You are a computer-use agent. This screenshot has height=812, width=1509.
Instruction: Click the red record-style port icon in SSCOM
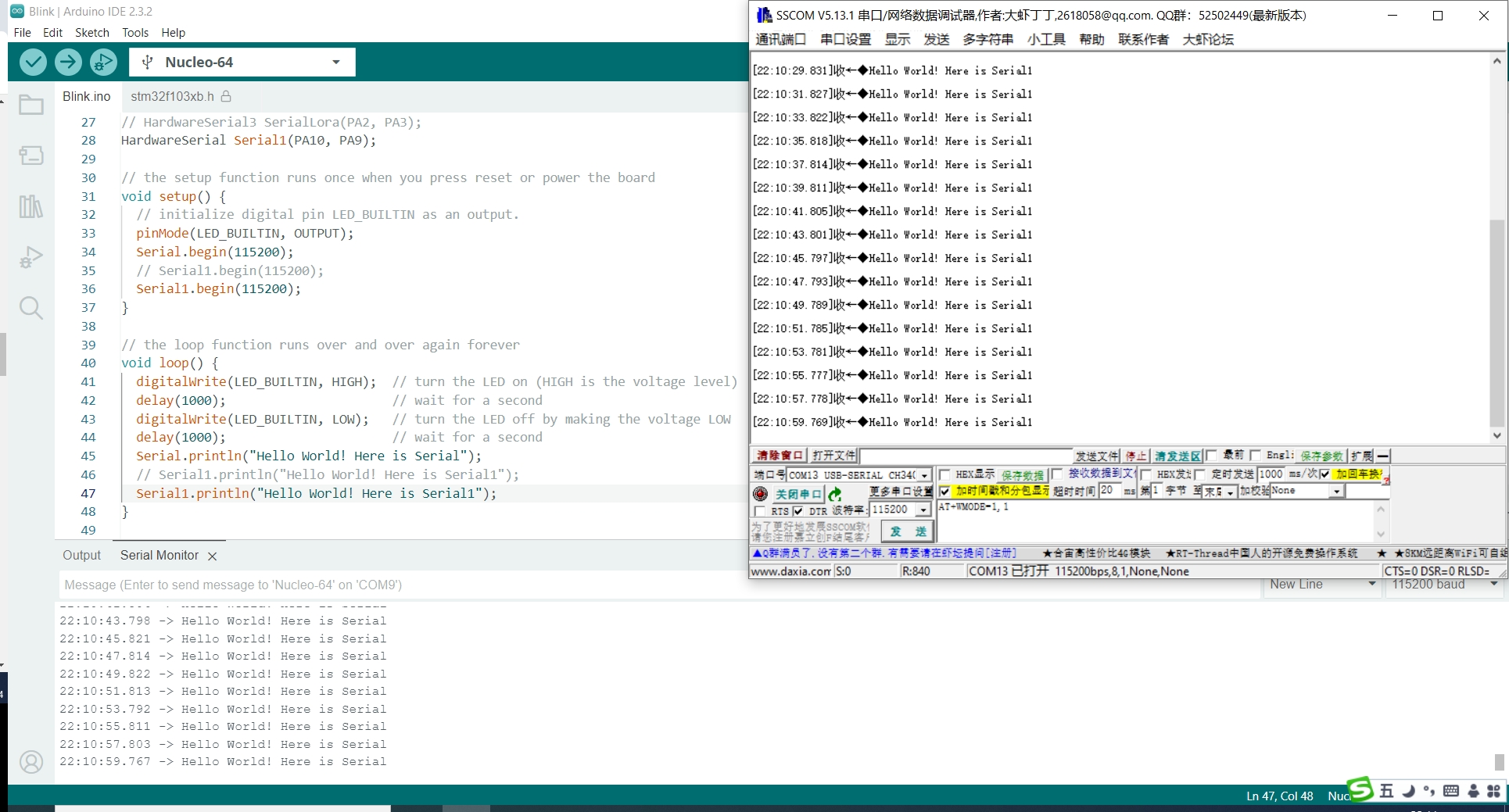pyautogui.click(x=760, y=494)
